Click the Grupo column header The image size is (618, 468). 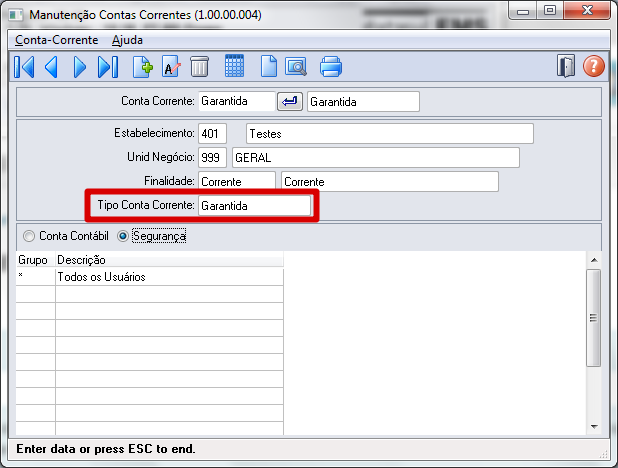[x=35, y=260]
